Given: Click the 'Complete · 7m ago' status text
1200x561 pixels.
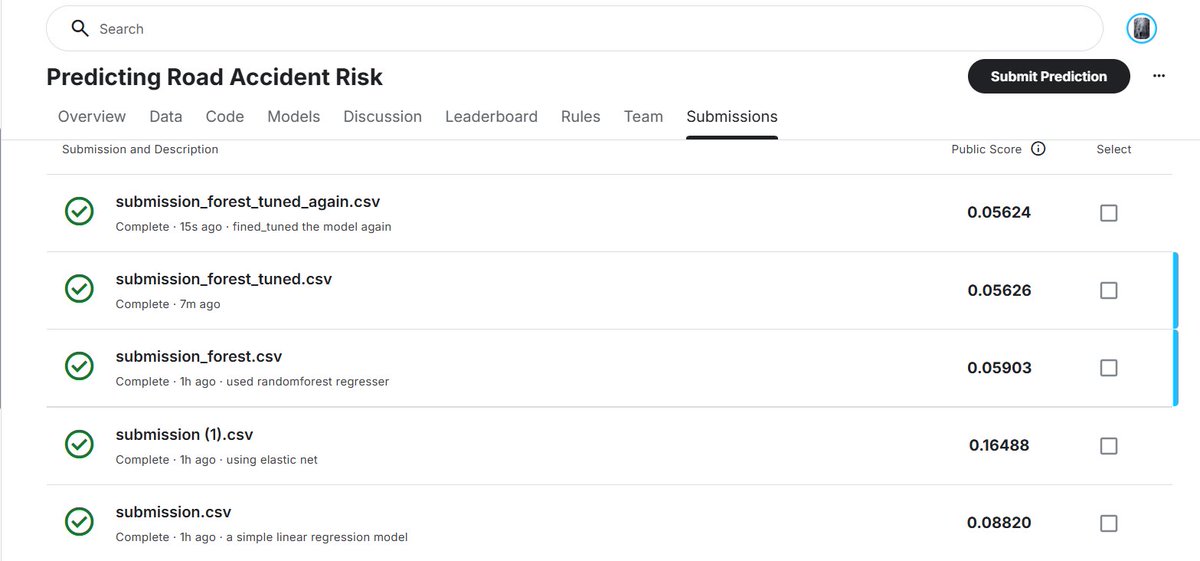Looking at the screenshot, I should 168,304.
